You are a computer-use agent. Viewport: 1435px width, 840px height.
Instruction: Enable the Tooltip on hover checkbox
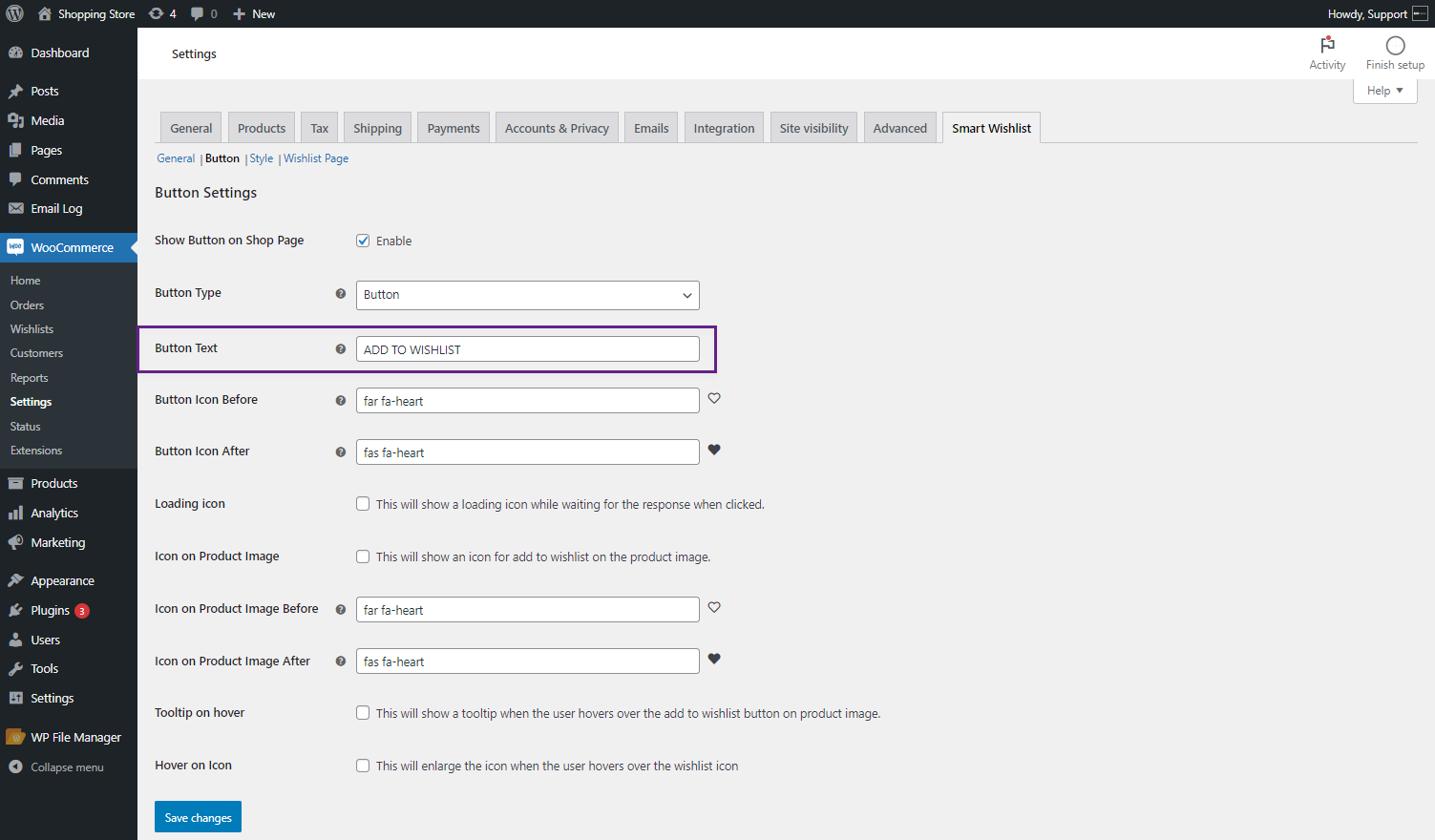[363, 713]
